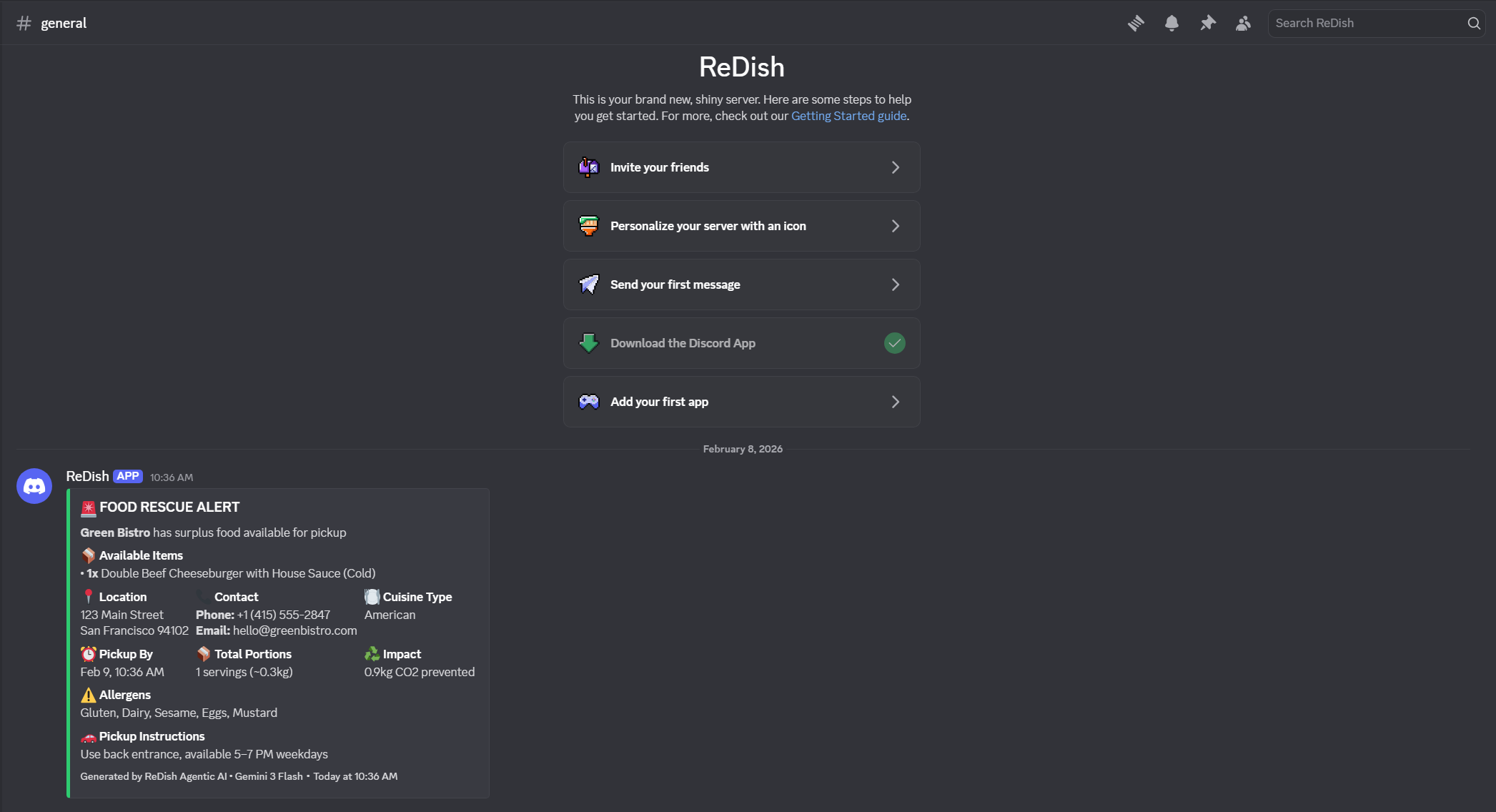Click the notification bell icon
Screen dimensions: 1496x812
point(1171,23)
